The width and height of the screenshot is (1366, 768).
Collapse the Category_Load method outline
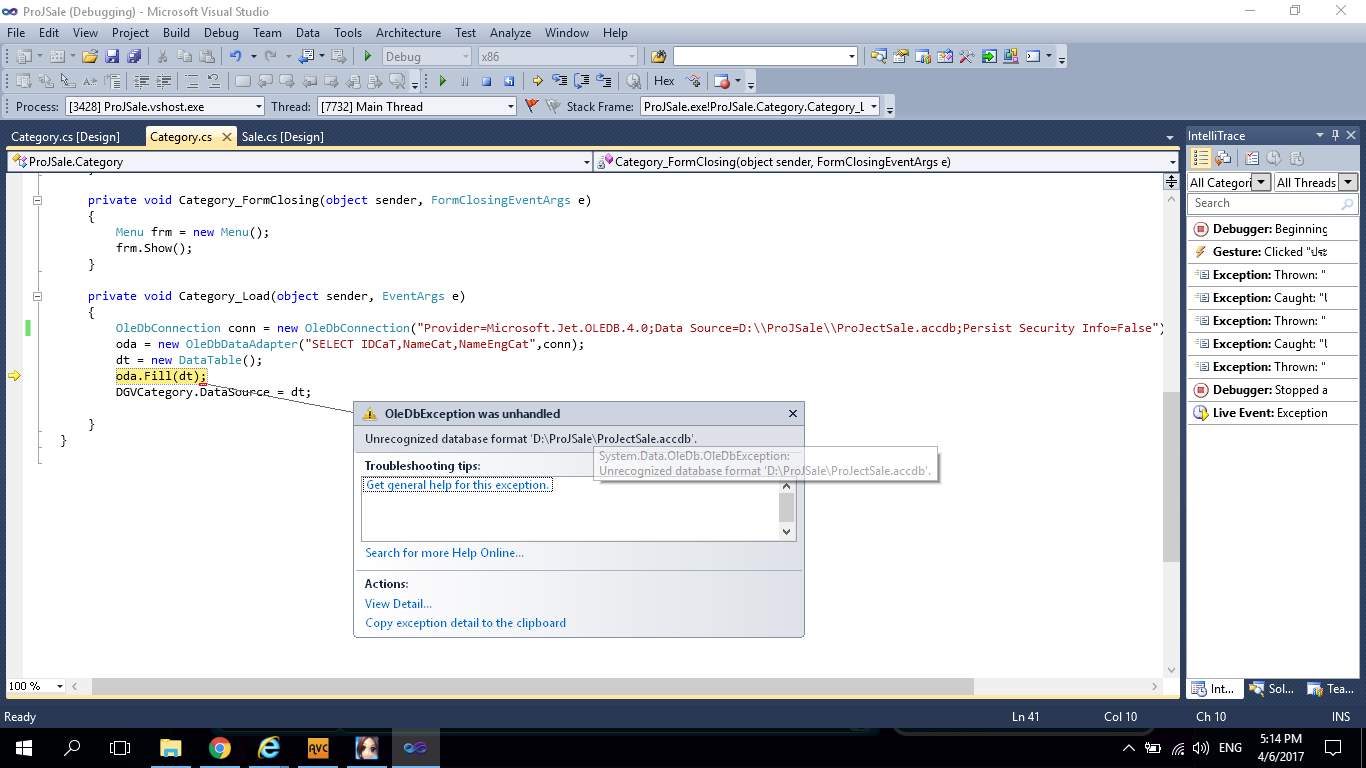pyautogui.click(x=38, y=296)
